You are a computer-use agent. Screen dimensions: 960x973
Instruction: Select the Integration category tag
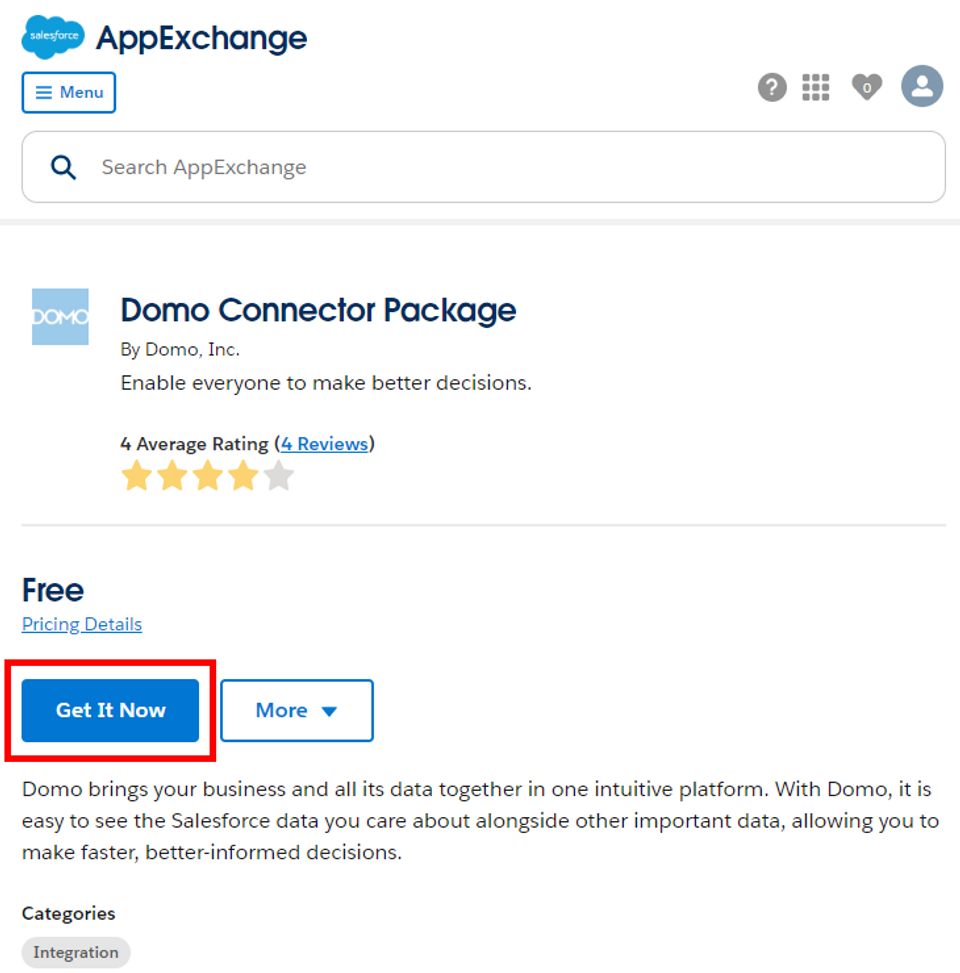point(76,952)
